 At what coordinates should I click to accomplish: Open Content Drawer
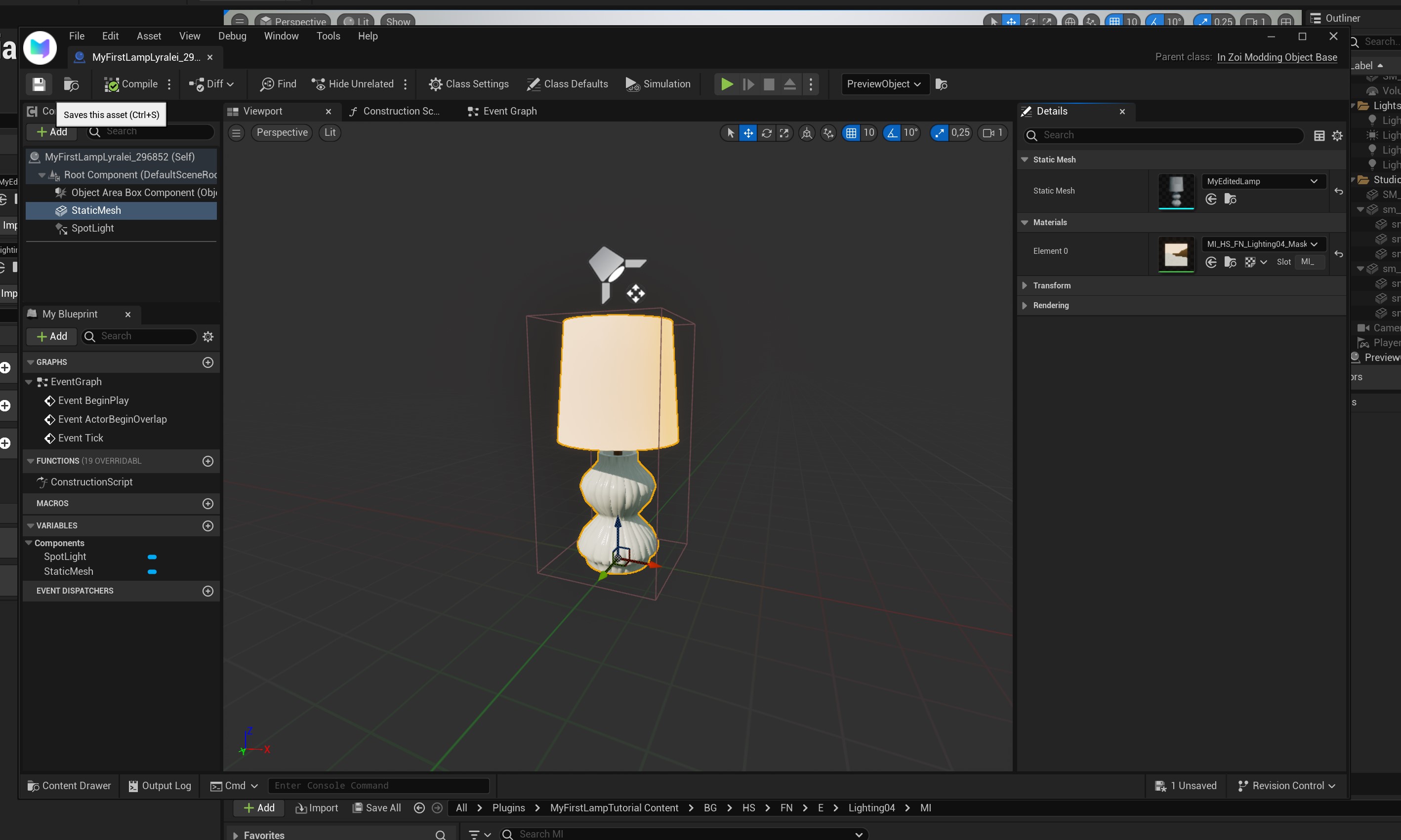tap(69, 786)
